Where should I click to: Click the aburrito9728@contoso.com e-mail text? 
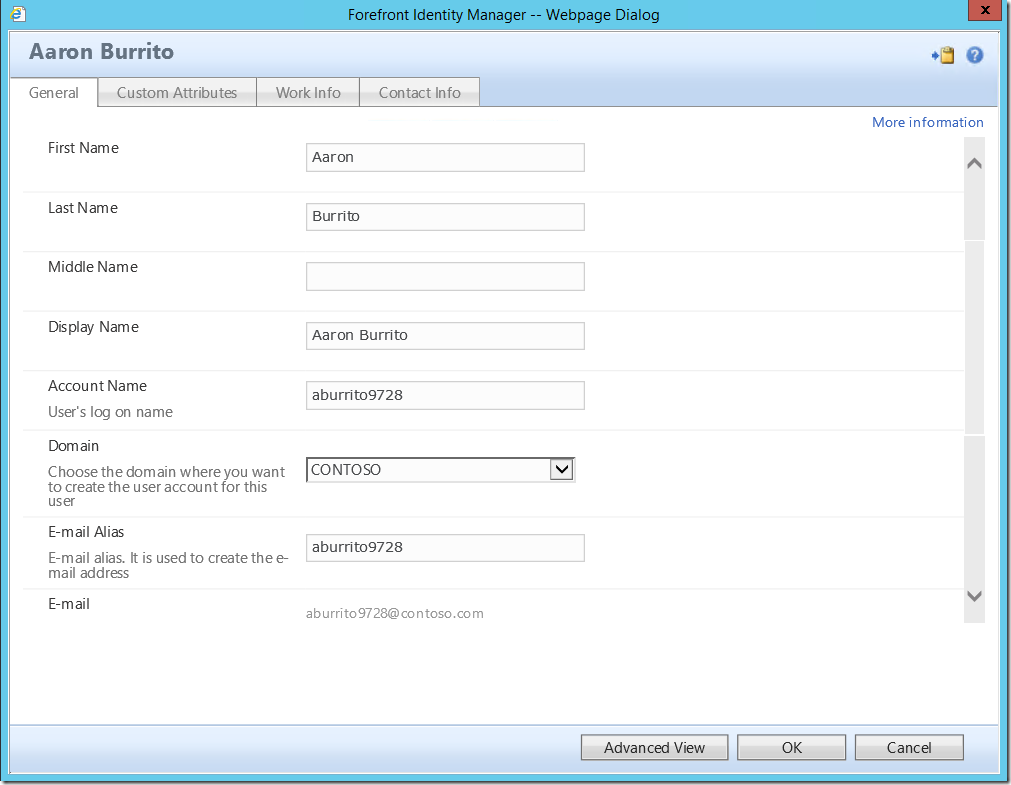395,613
